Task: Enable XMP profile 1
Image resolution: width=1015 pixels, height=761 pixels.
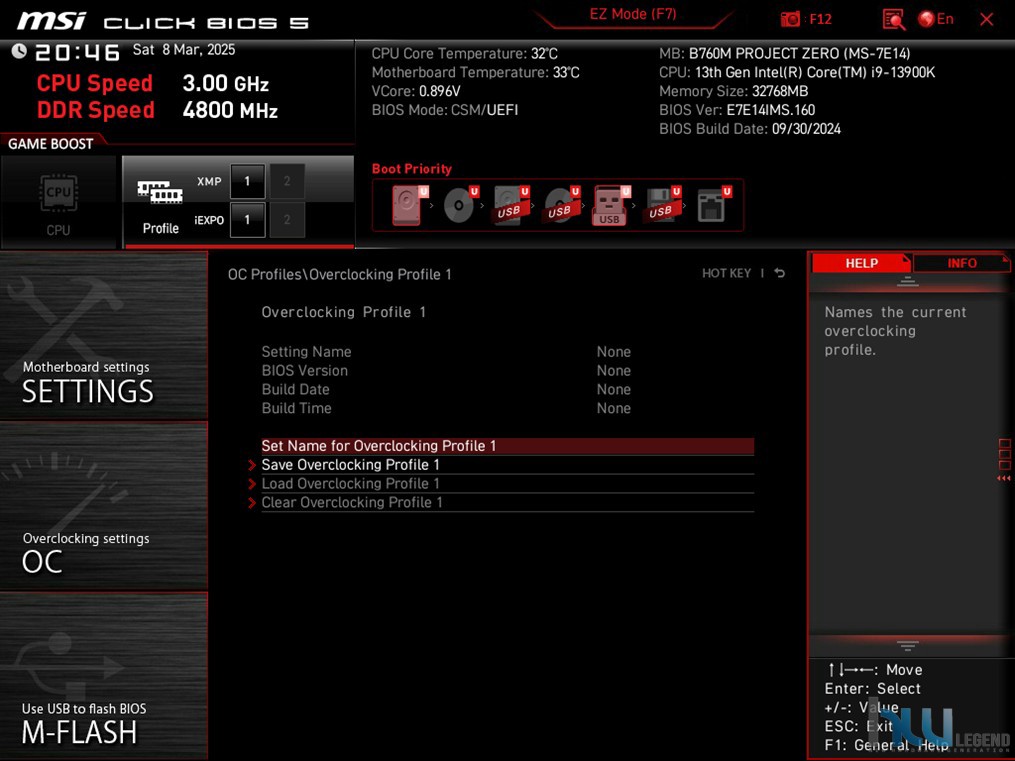Action: [247, 181]
